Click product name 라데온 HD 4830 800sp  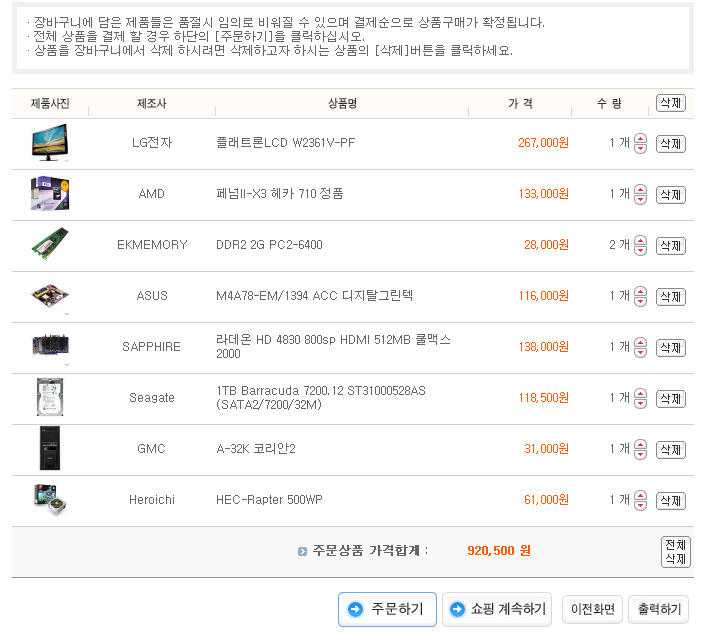[333, 347]
